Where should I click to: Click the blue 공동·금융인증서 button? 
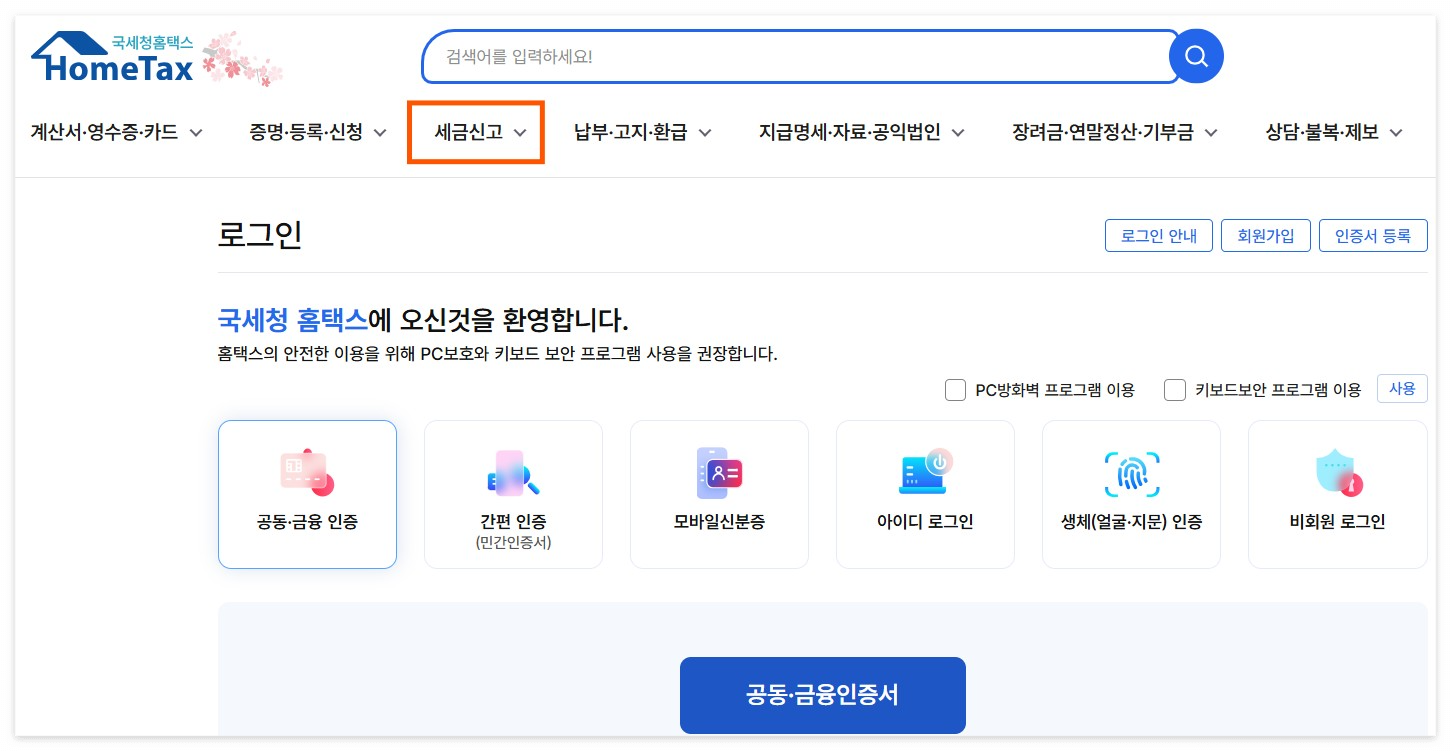point(823,695)
